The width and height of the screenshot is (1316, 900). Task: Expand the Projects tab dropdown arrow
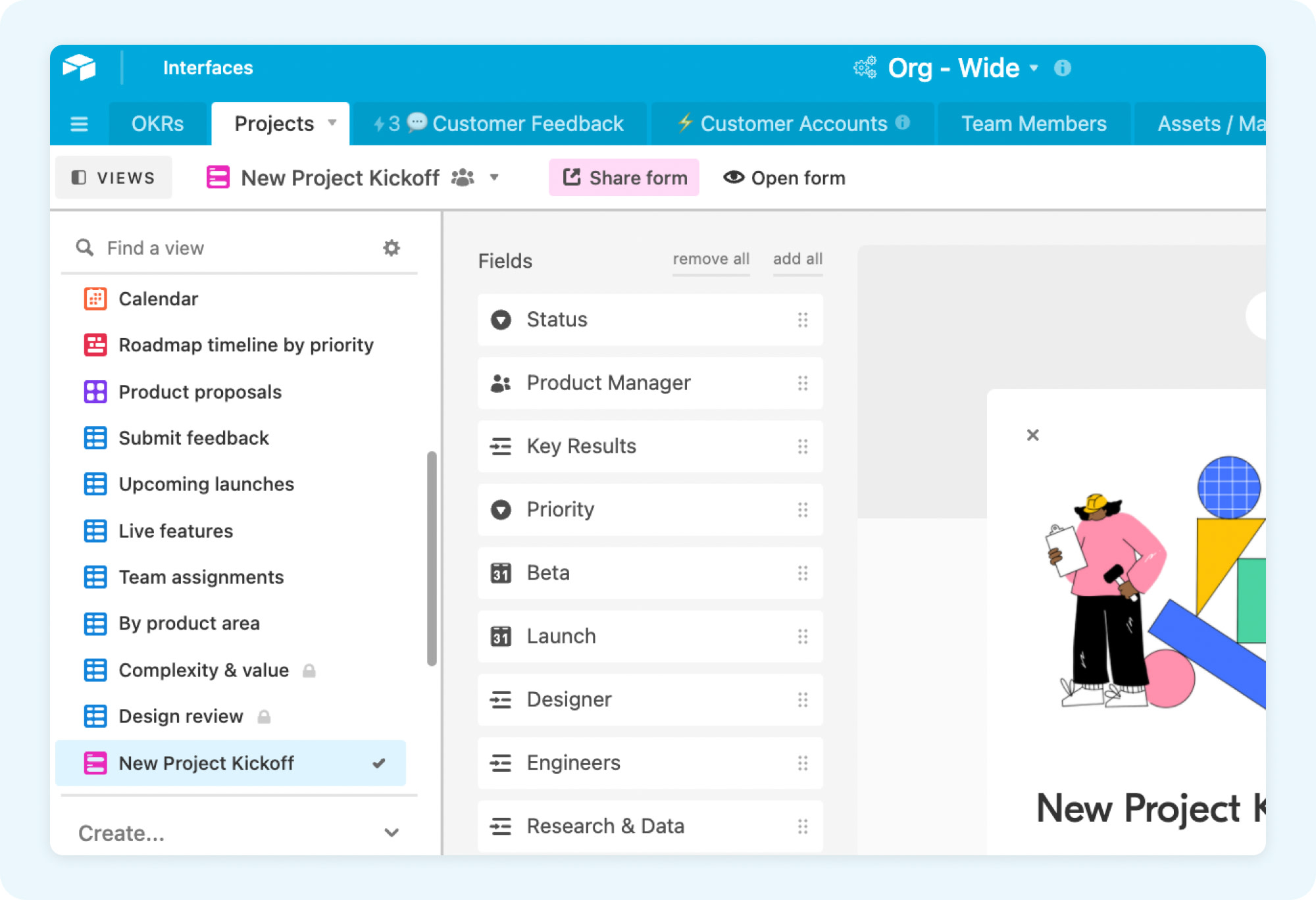(x=332, y=123)
